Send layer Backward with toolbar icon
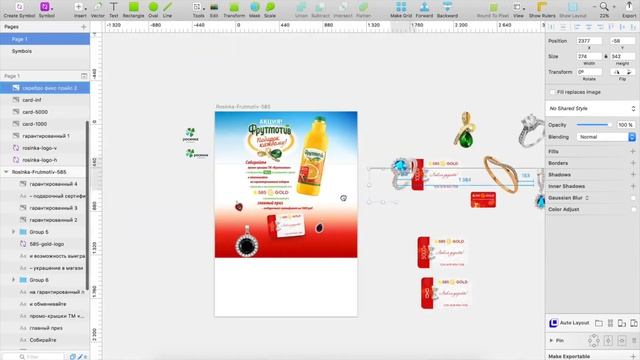Viewport: 640px width, 360px height. 447,7
